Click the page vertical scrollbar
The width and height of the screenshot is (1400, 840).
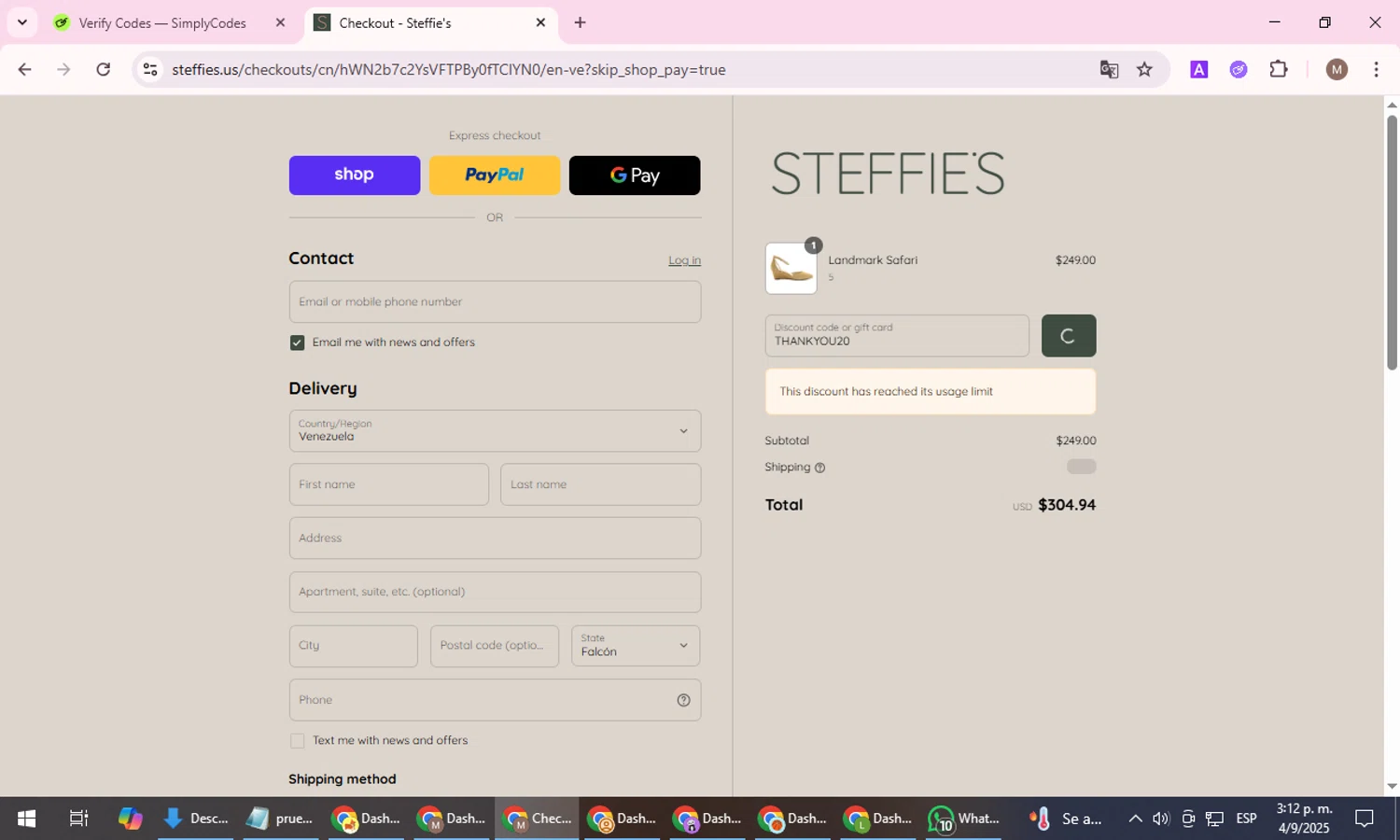tap(1392, 243)
